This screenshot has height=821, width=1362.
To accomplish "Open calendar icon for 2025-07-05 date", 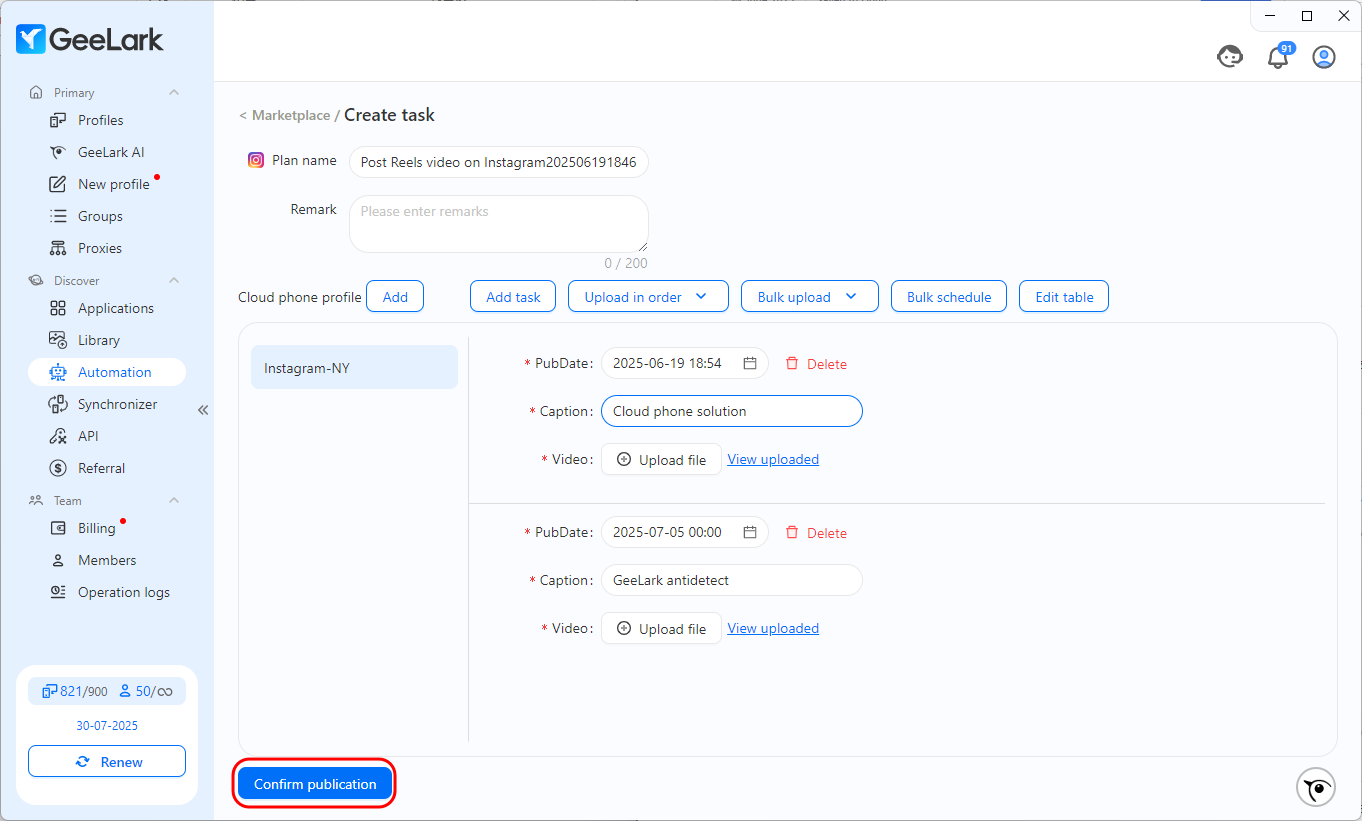I will [750, 532].
